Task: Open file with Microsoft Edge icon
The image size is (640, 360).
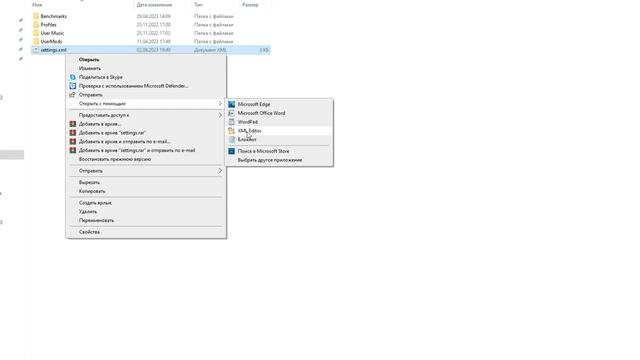Action: 231,104
